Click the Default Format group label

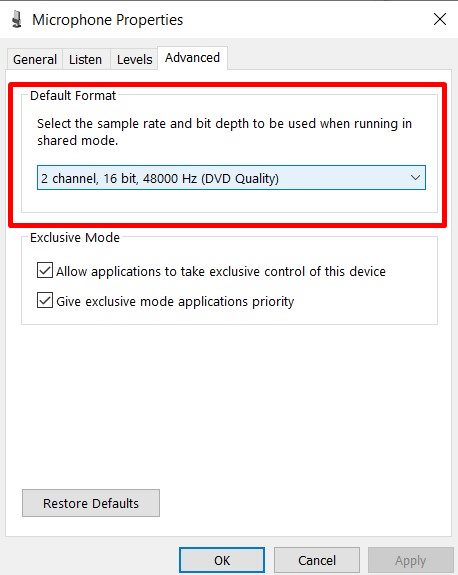coord(73,96)
